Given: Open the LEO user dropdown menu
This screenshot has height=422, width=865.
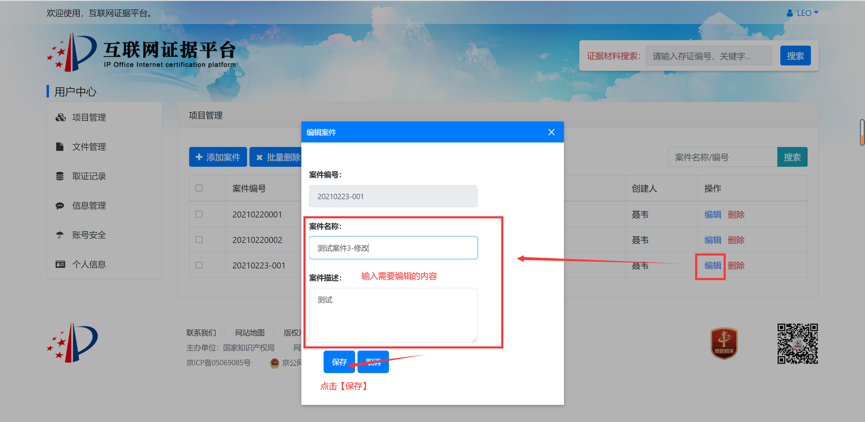Looking at the screenshot, I should tap(803, 13).
